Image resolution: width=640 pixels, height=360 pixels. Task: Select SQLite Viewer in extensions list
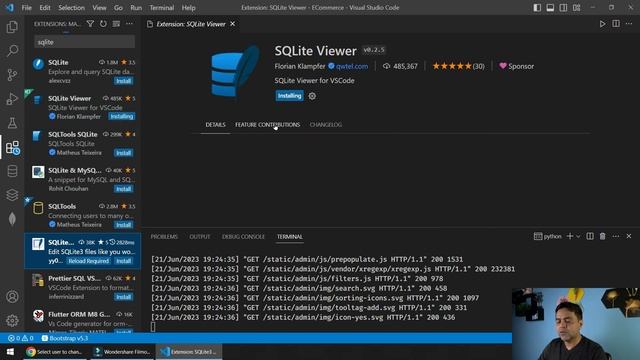[83, 107]
